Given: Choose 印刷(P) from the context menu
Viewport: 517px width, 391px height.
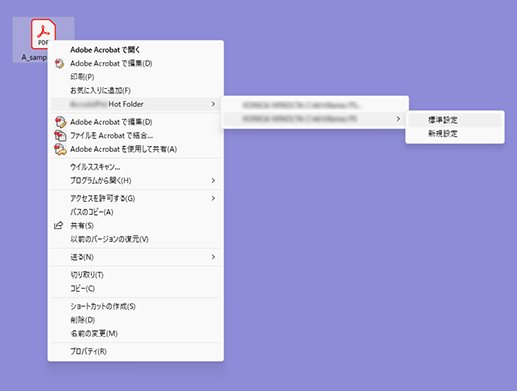Looking at the screenshot, I should 137,77.
